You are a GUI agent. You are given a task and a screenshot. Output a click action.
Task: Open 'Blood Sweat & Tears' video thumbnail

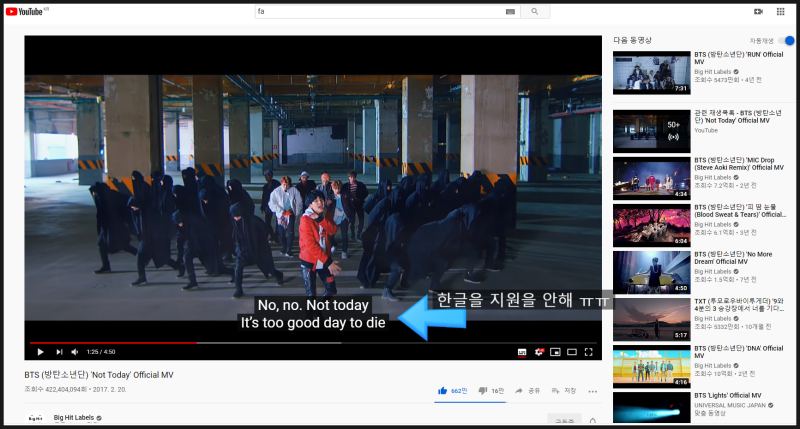click(652, 225)
